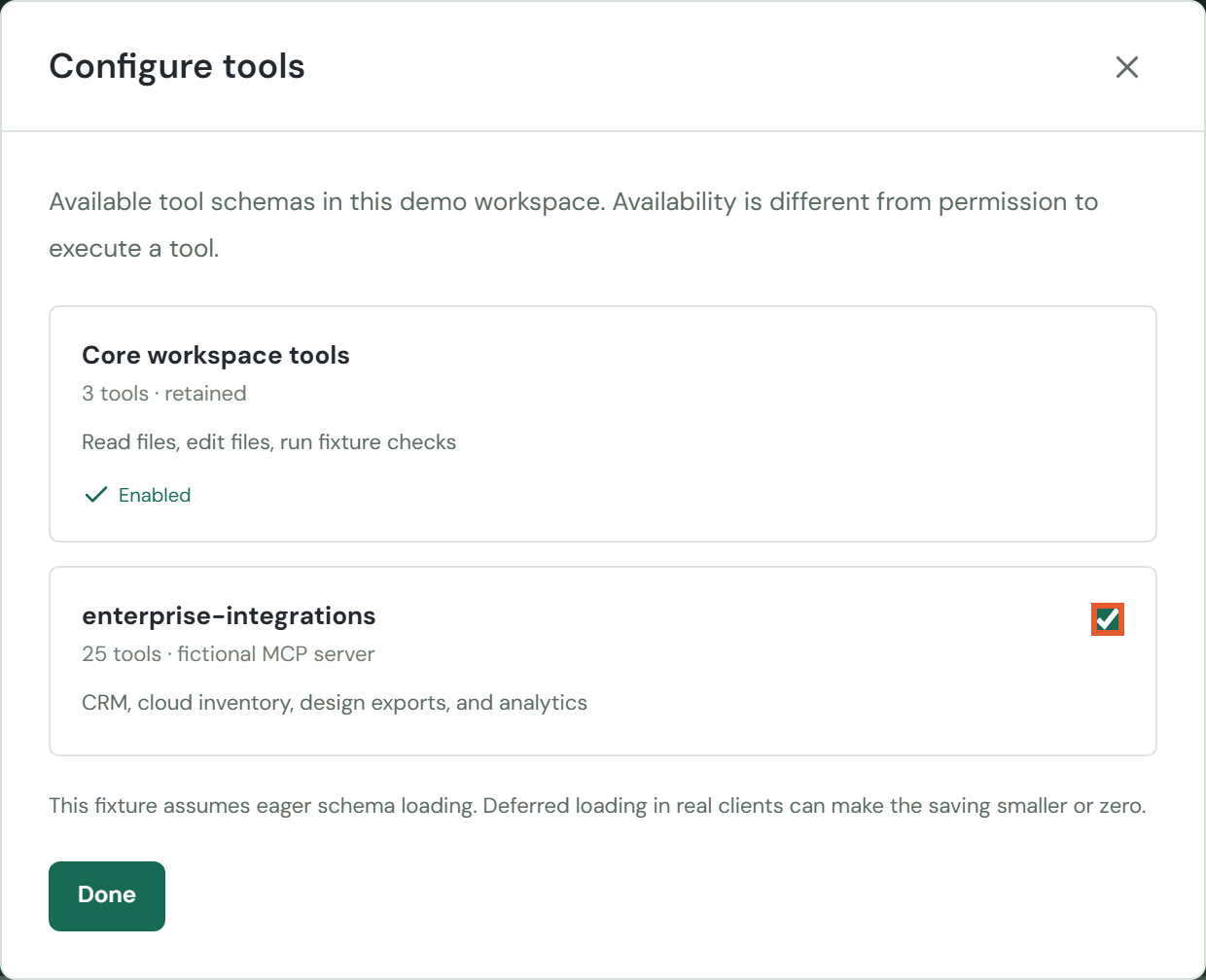Click the "enterprise-integrations" title

click(x=229, y=615)
